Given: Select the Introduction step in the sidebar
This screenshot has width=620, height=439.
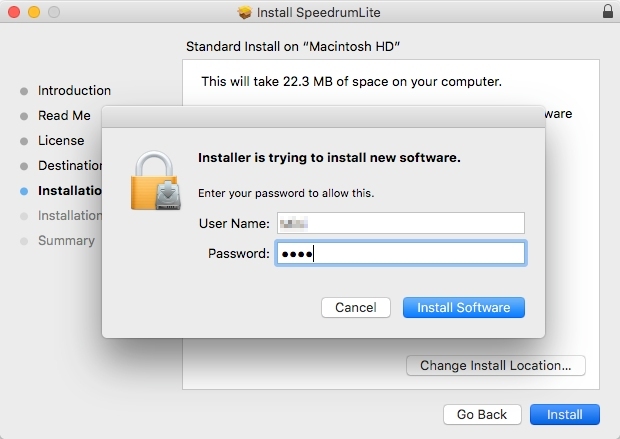Looking at the screenshot, I should [x=74, y=91].
